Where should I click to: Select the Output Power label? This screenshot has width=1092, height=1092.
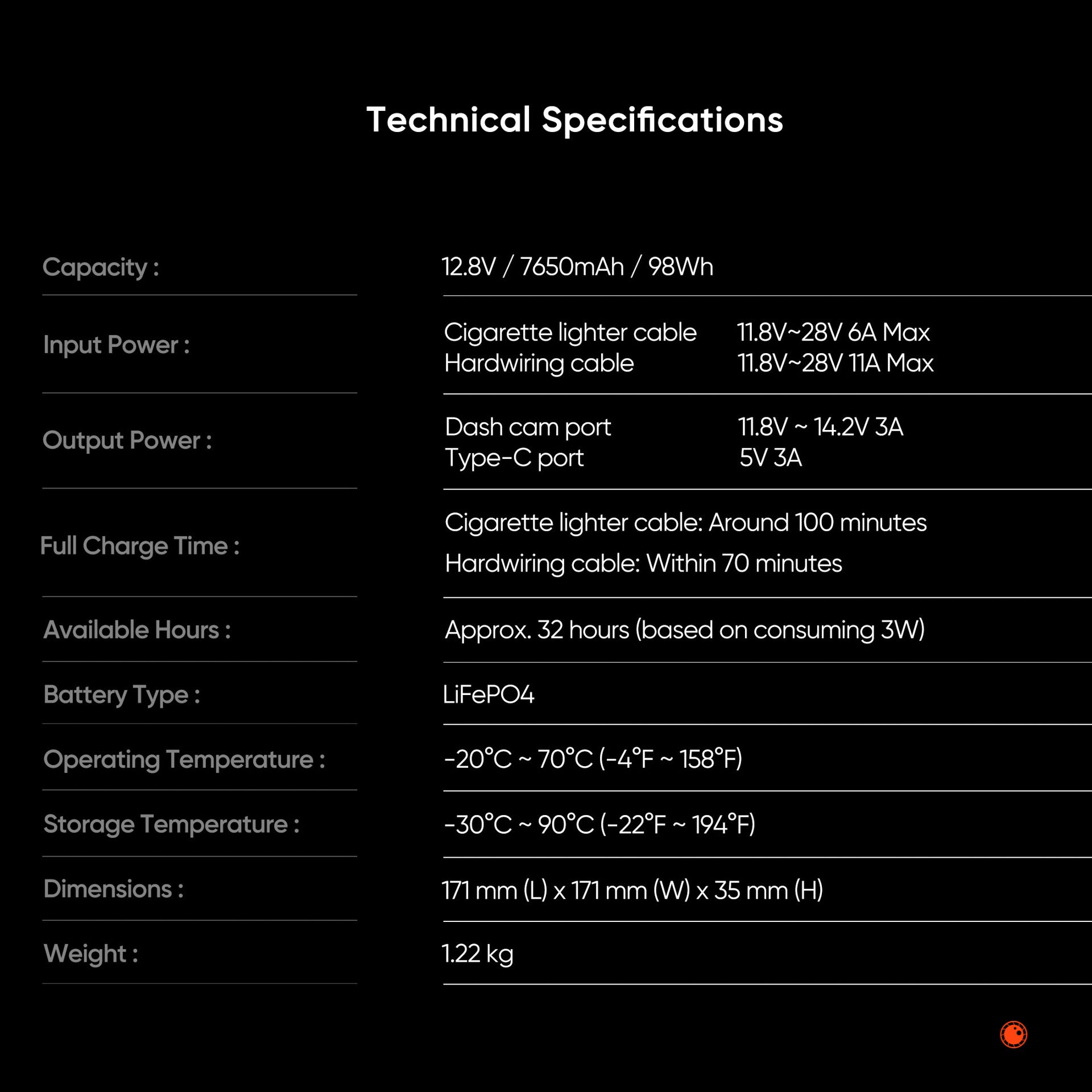click(127, 440)
